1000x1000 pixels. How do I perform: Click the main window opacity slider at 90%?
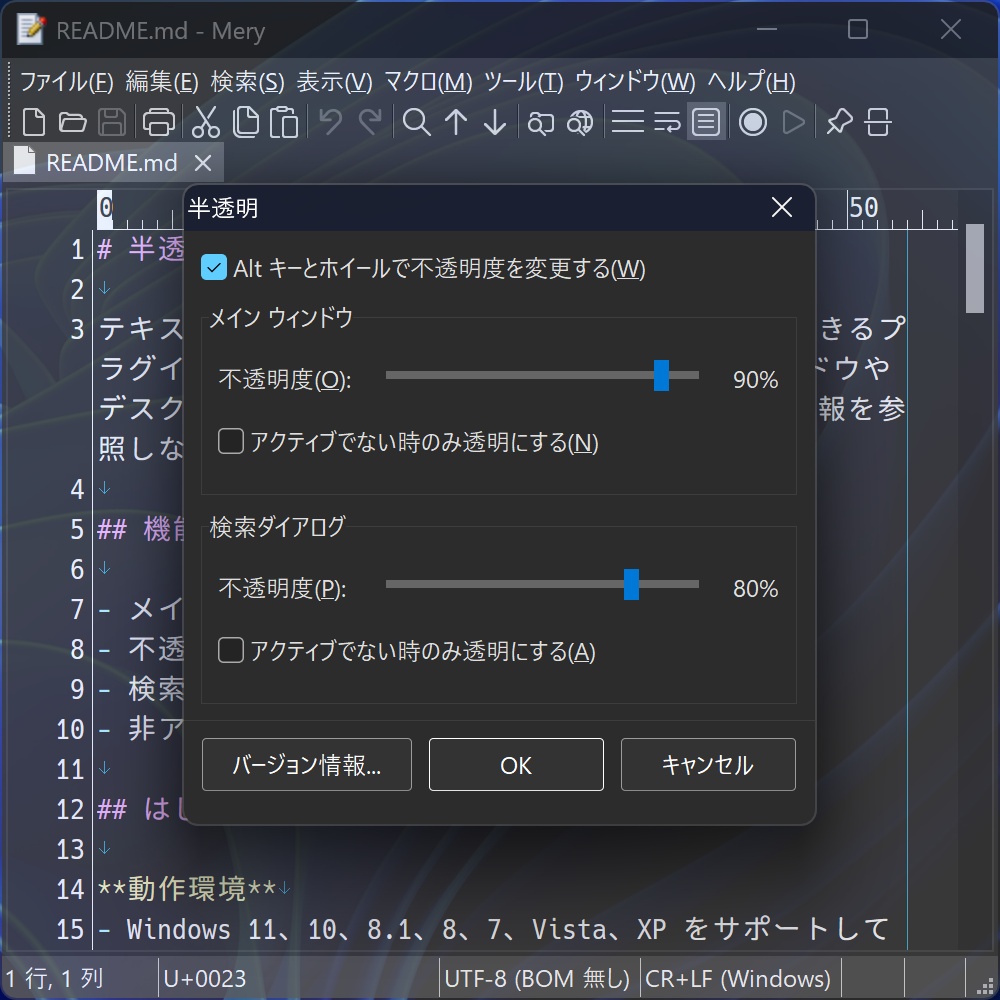pos(661,375)
